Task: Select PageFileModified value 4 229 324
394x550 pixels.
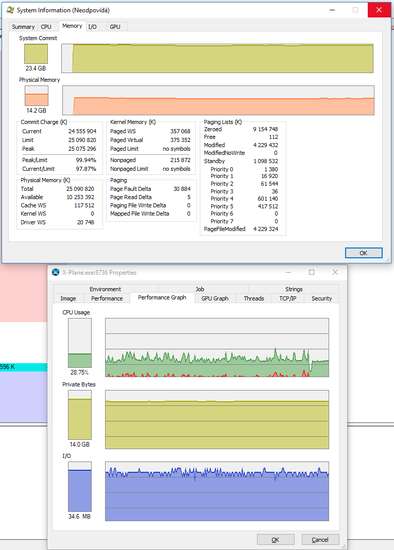Action: pyautogui.click(x=266, y=229)
